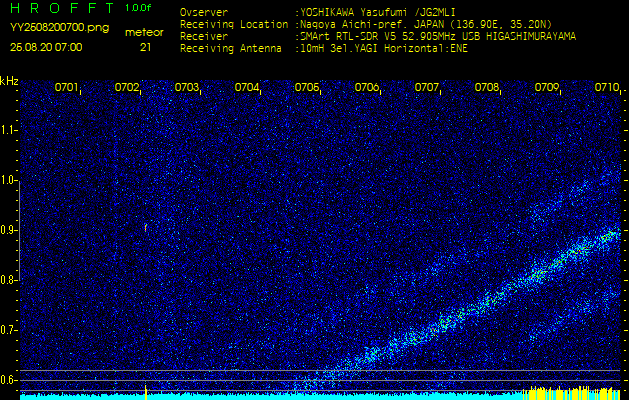Click the 0.7 frequency axis label

point(8,330)
